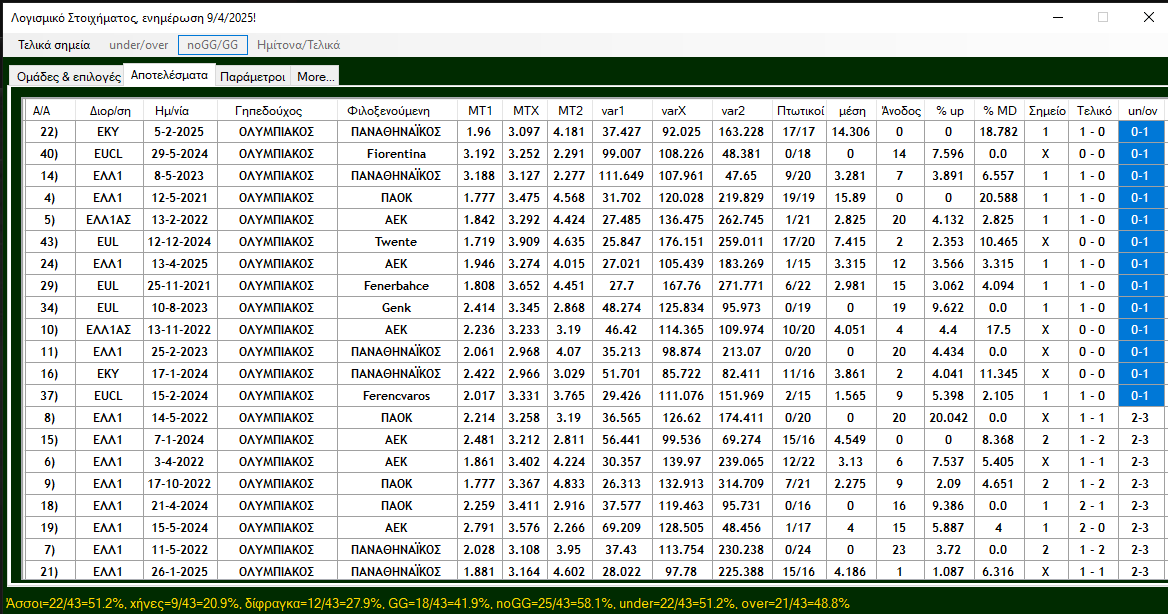Select the under/over menu item
This screenshot has height=614, width=1168.
[139, 45]
